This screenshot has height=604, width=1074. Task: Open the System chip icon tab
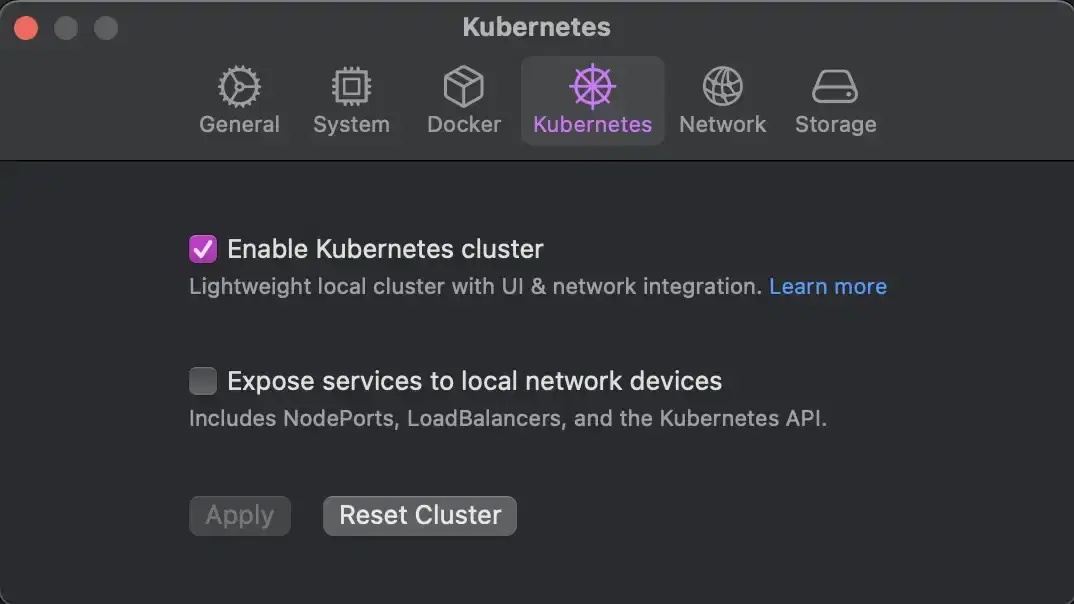coord(351,87)
